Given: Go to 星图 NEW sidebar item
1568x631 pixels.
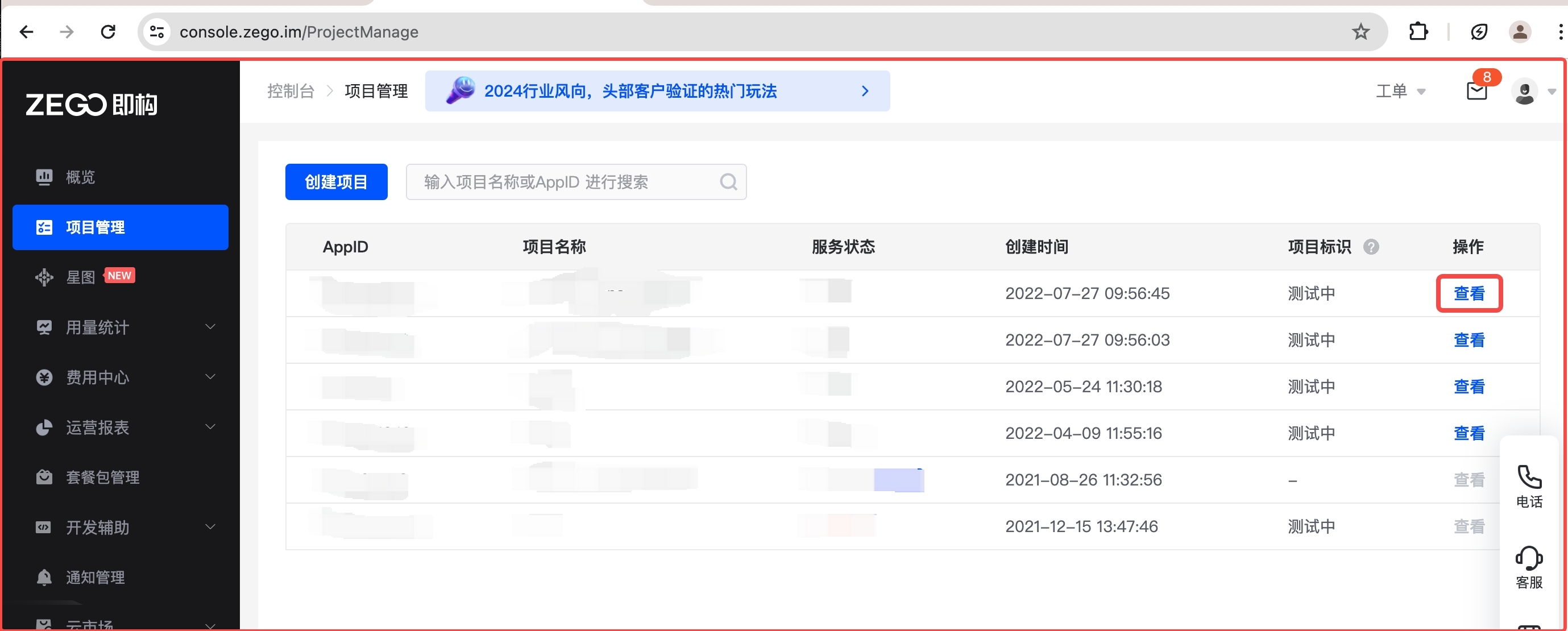Looking at the screenshot, I should [81, 277].
